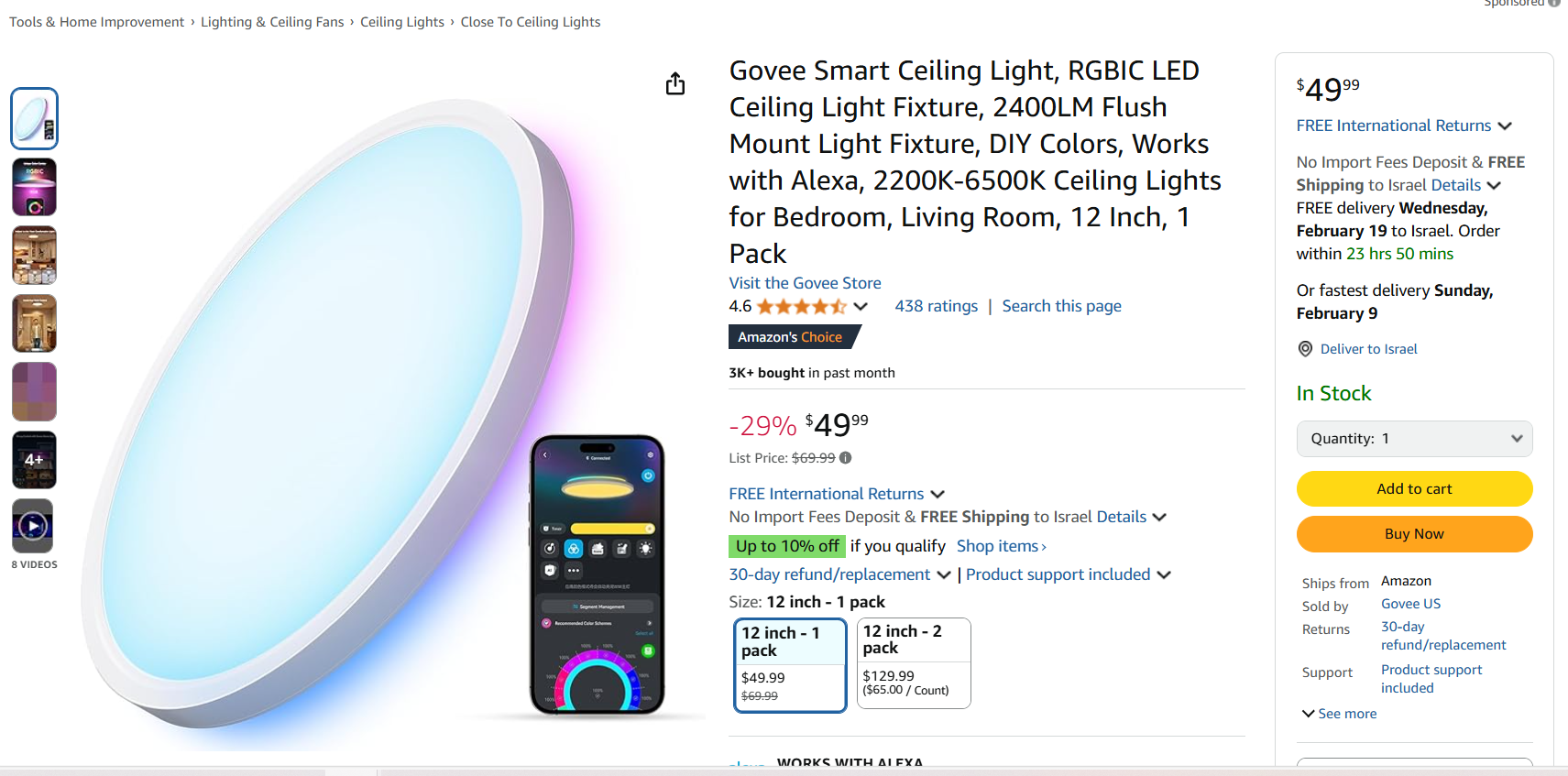
Task: Visit the Govee Store link
Action: tap(805, 283)
